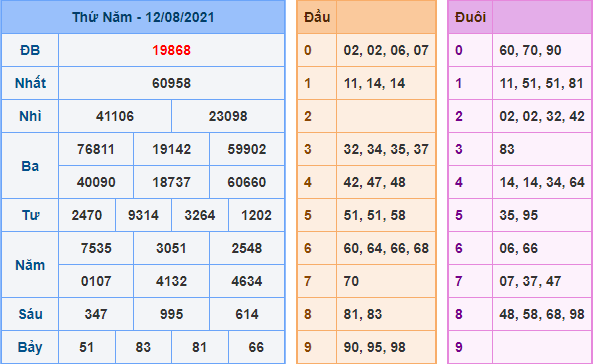The width and height of the screenshot is (593, 364).
Task: Click the sixth prize number 614
Action: (x=247, y=314)
